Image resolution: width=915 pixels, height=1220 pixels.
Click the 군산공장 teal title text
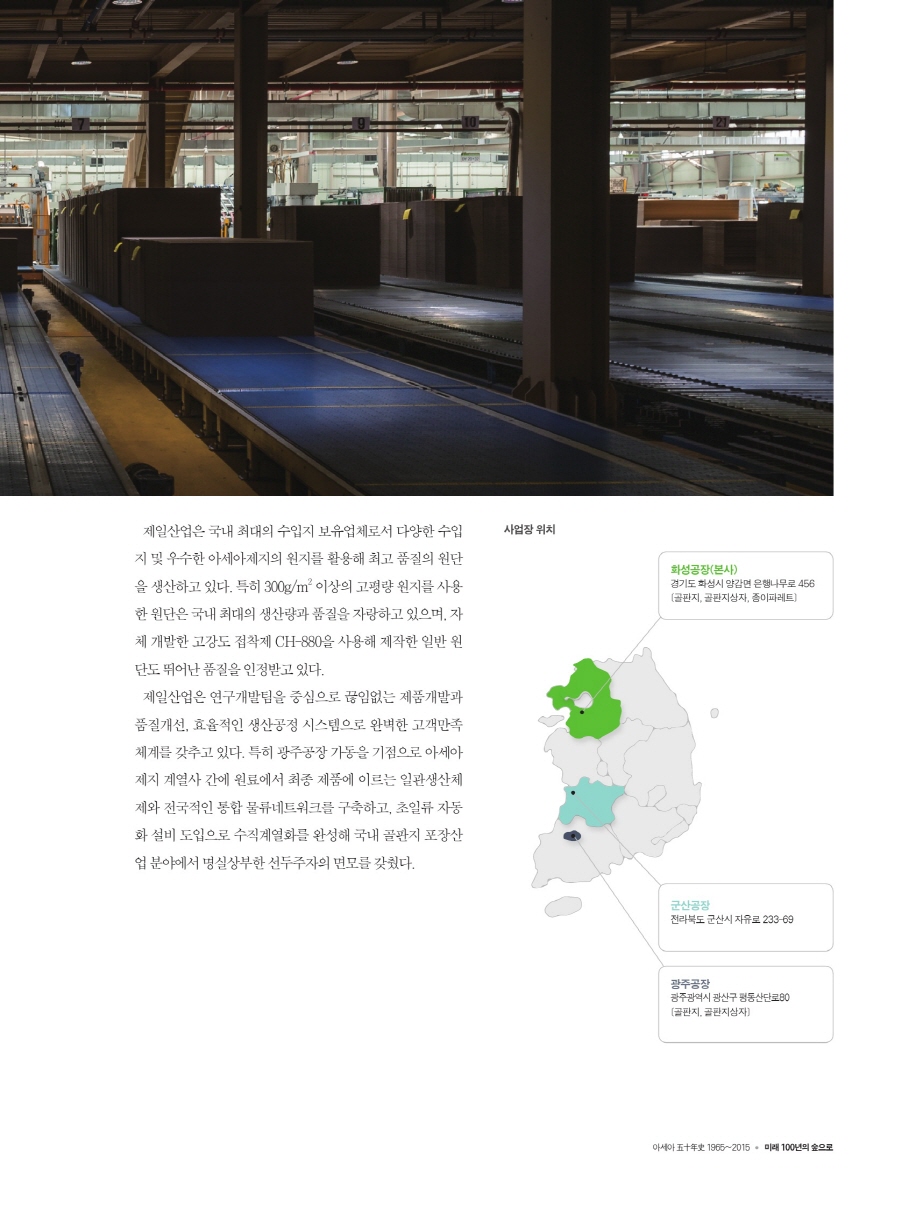click(x=690, y=904)
